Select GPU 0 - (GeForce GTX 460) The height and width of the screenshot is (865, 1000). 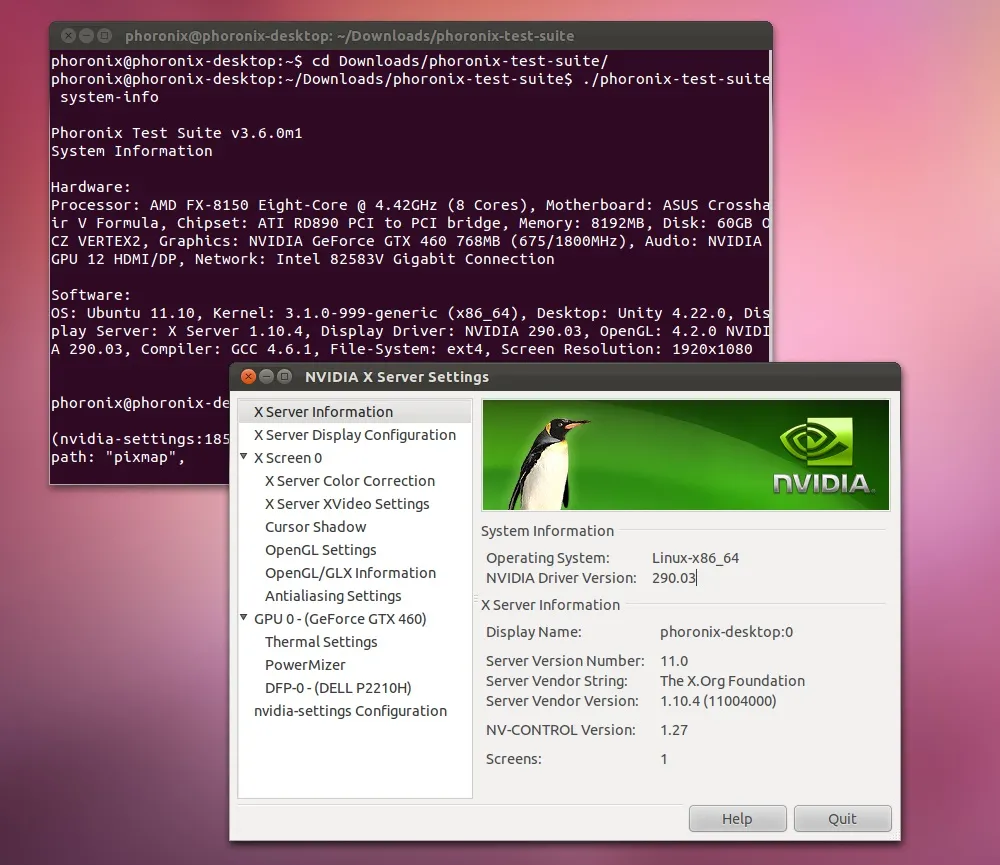pos(340,619)
